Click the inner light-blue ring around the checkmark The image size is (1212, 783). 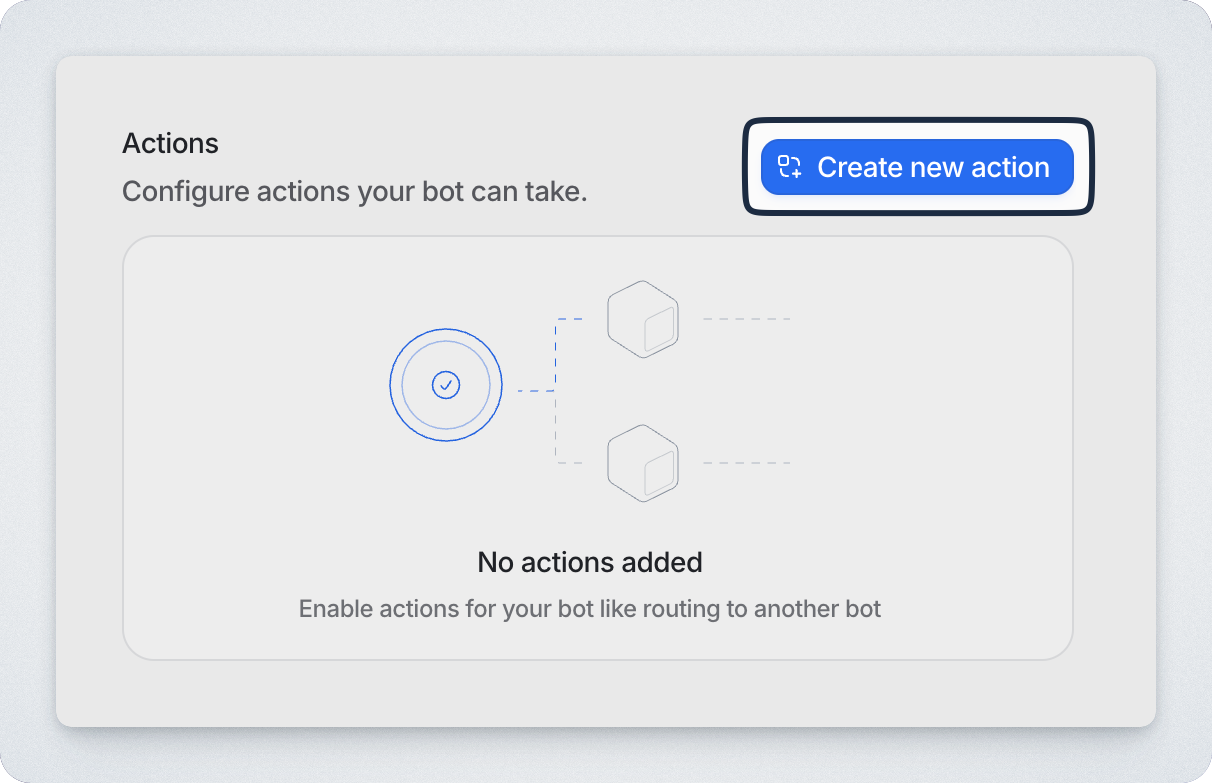pyautogui.click(x=446, y=345)
